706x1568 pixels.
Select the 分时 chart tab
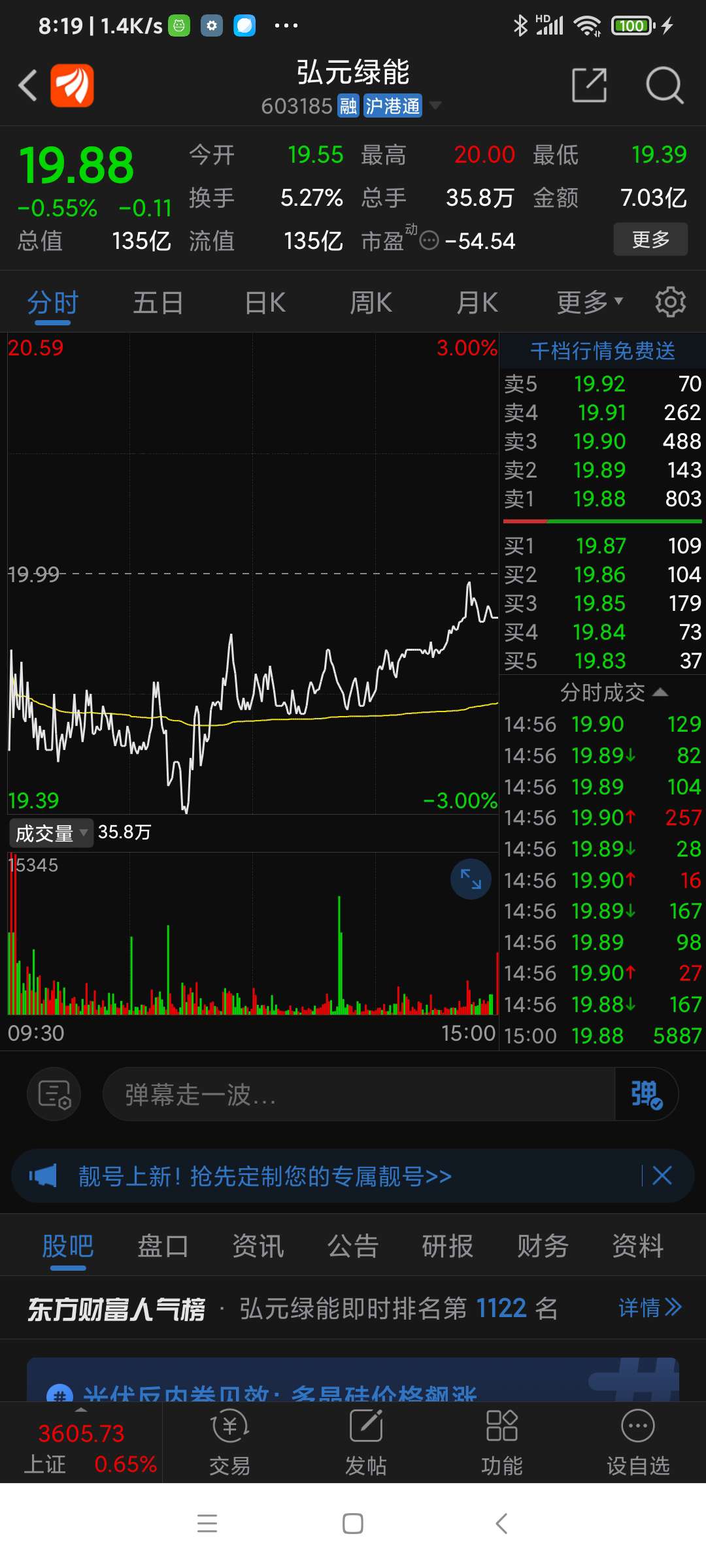(x=53, y=302)
